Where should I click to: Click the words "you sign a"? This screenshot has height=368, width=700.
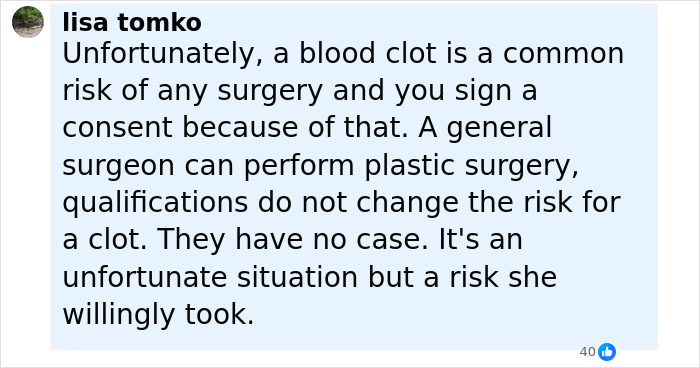(466, 92)
